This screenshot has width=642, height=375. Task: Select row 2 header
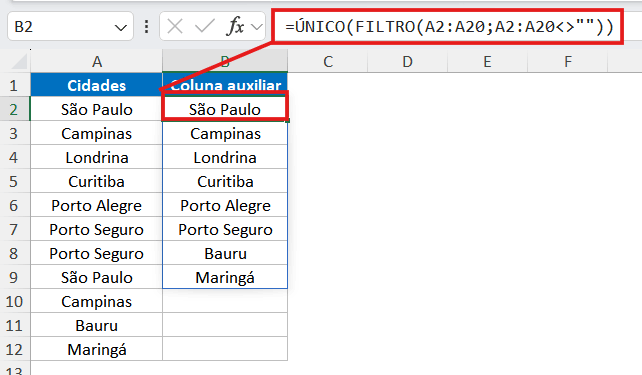point(14,109)
